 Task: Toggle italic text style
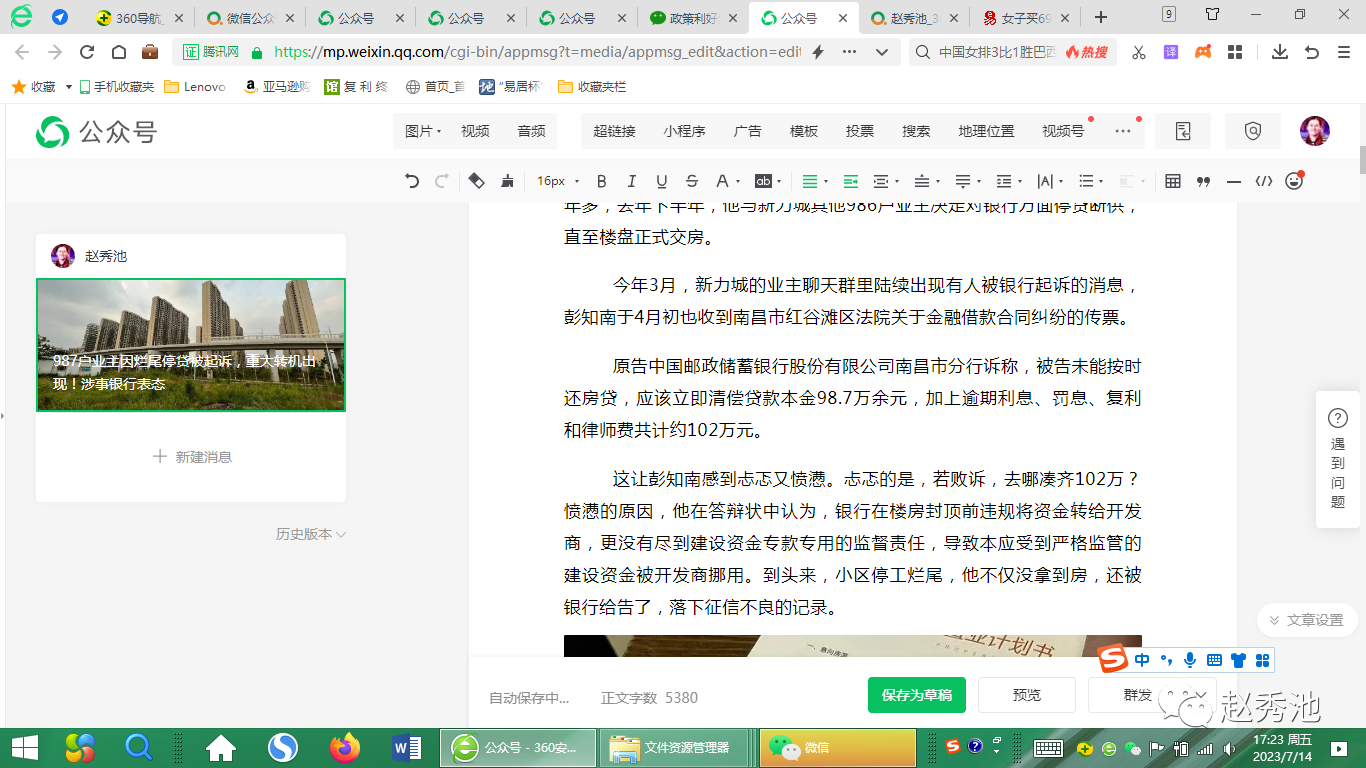coord(631,181)
